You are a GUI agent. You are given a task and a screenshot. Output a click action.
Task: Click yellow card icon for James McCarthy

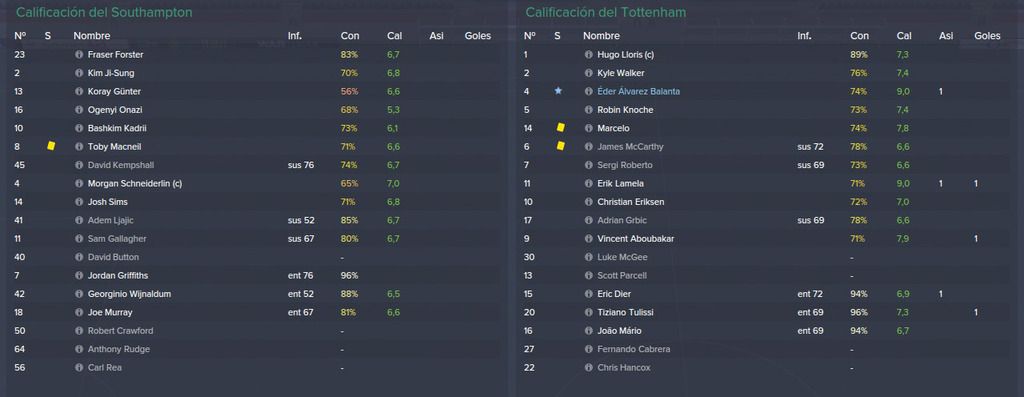click(560, 146)
